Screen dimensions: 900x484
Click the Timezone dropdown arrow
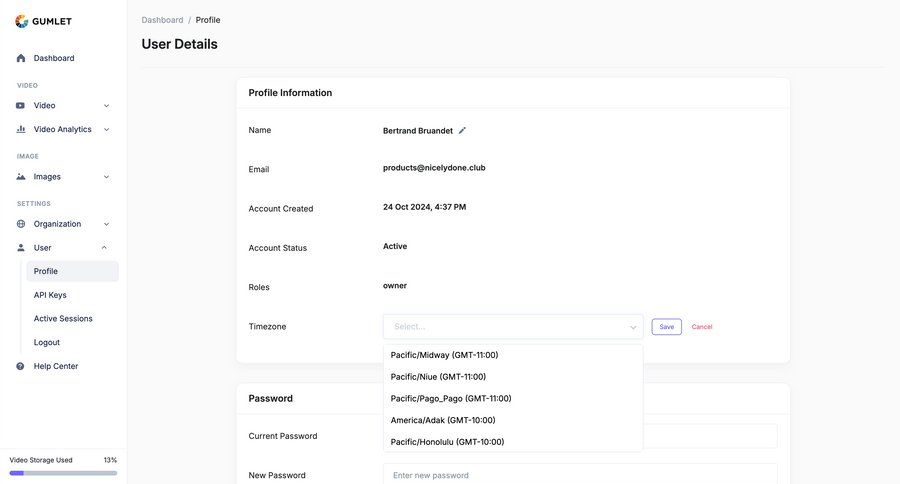pyautogui.click(x=633, y=327)
